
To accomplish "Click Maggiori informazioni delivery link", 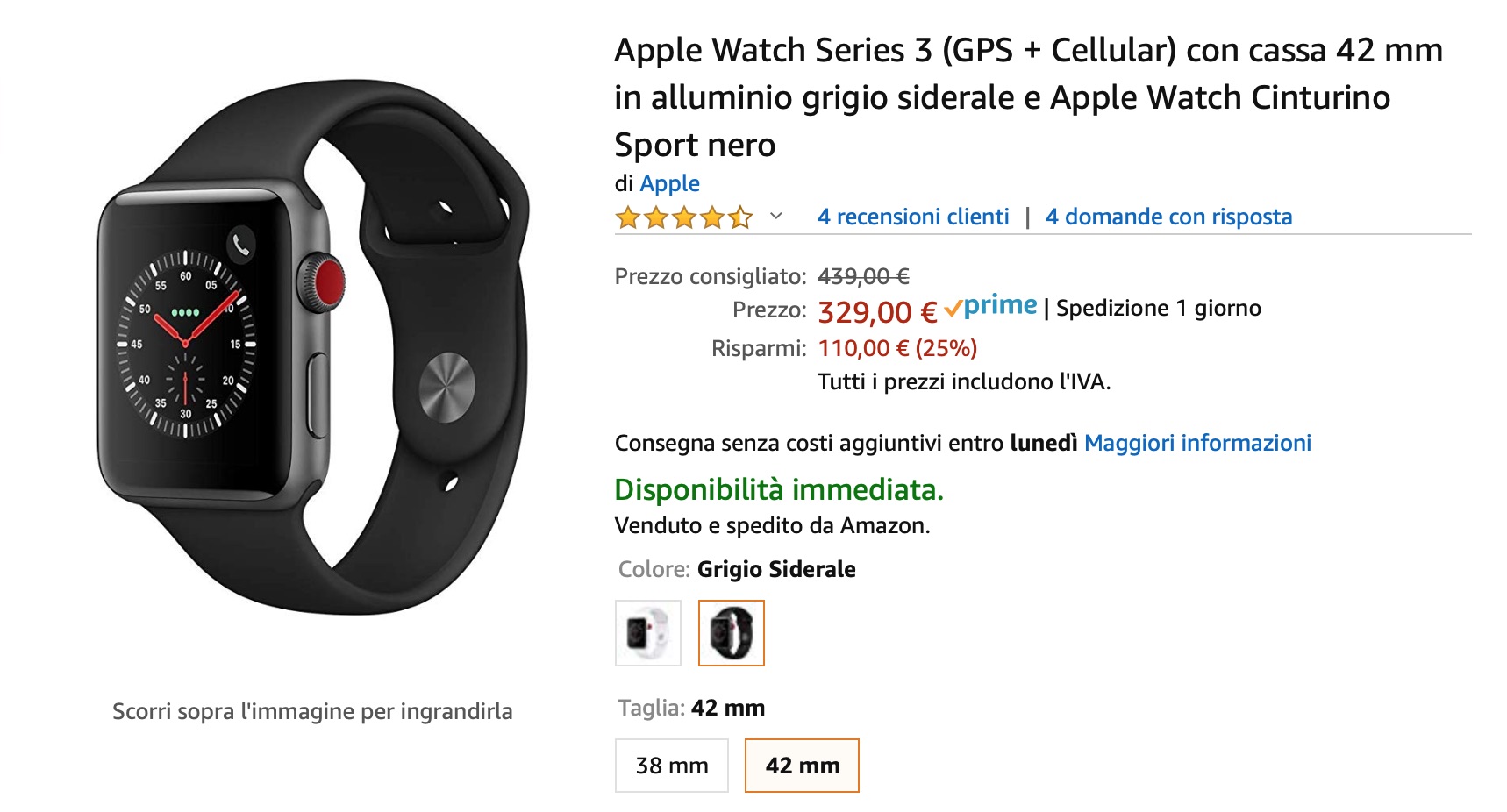I will pyautogui.click(x=1197, y=444).
